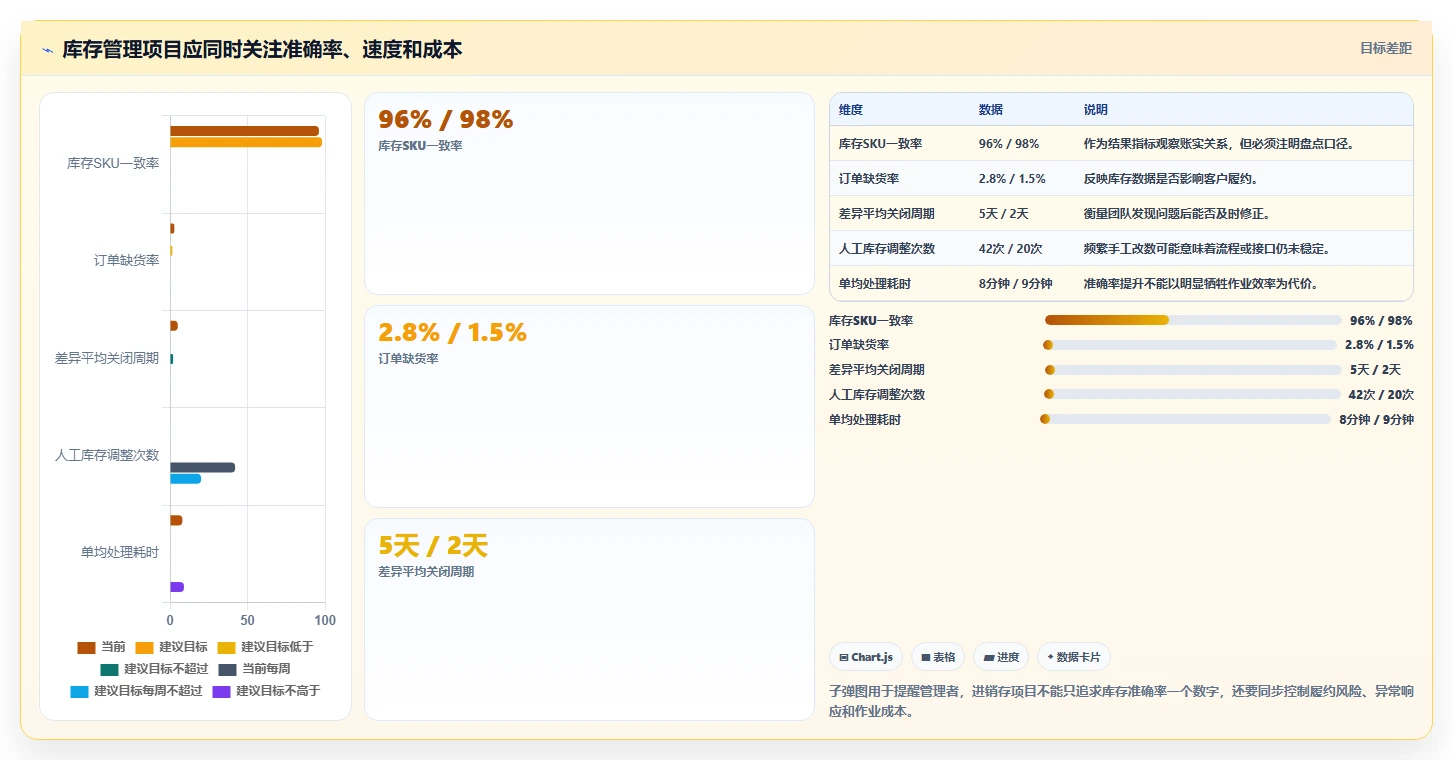Toggle the purple 建议目标不高于 legend dataset
Screen dimensions: 1453x760
click(266, 691)
